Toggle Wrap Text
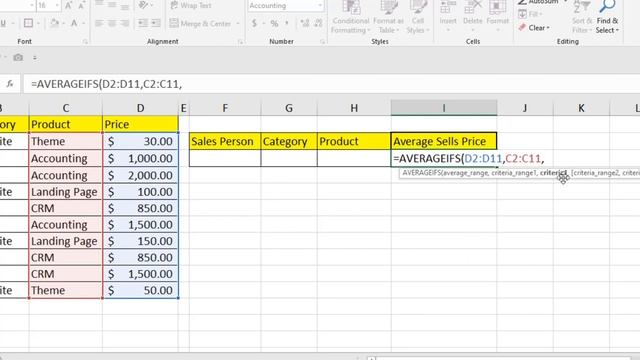Screen dimensions: 640x360 click(x=191, y=5)
